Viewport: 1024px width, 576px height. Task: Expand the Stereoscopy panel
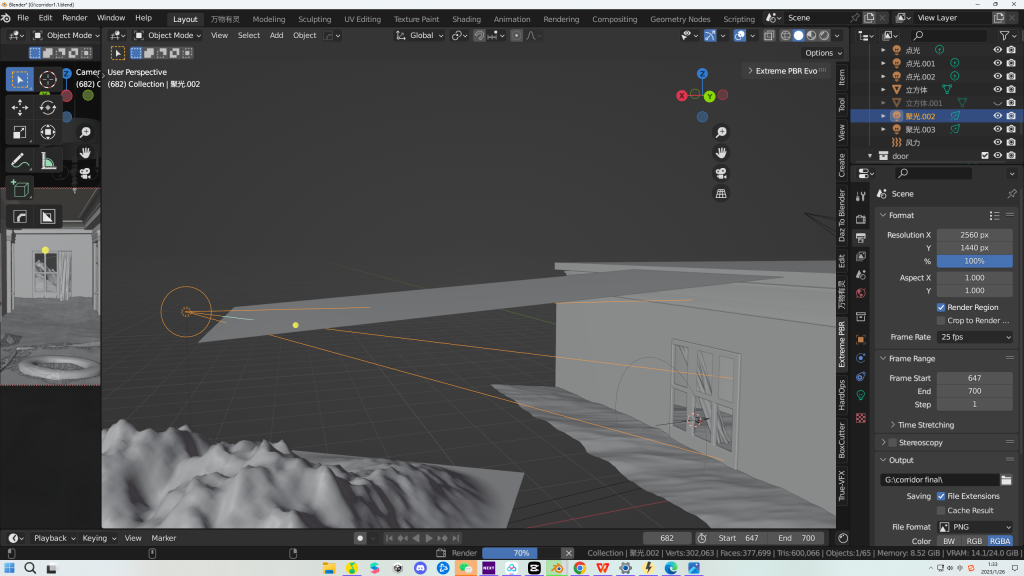[884, 443]
